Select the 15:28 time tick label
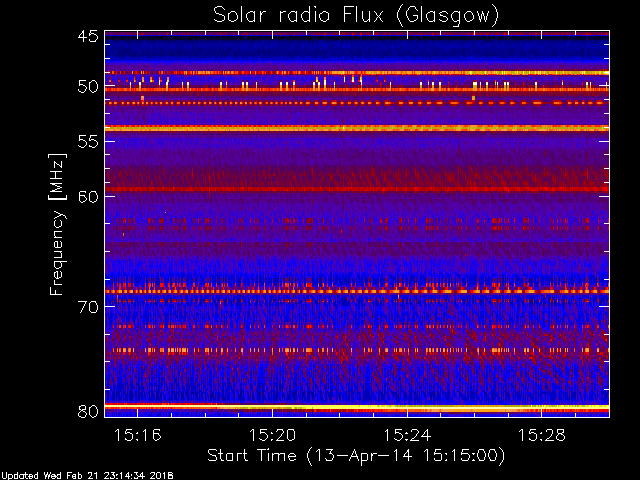The height and width of the screenshot is (480, 640). 542,435
